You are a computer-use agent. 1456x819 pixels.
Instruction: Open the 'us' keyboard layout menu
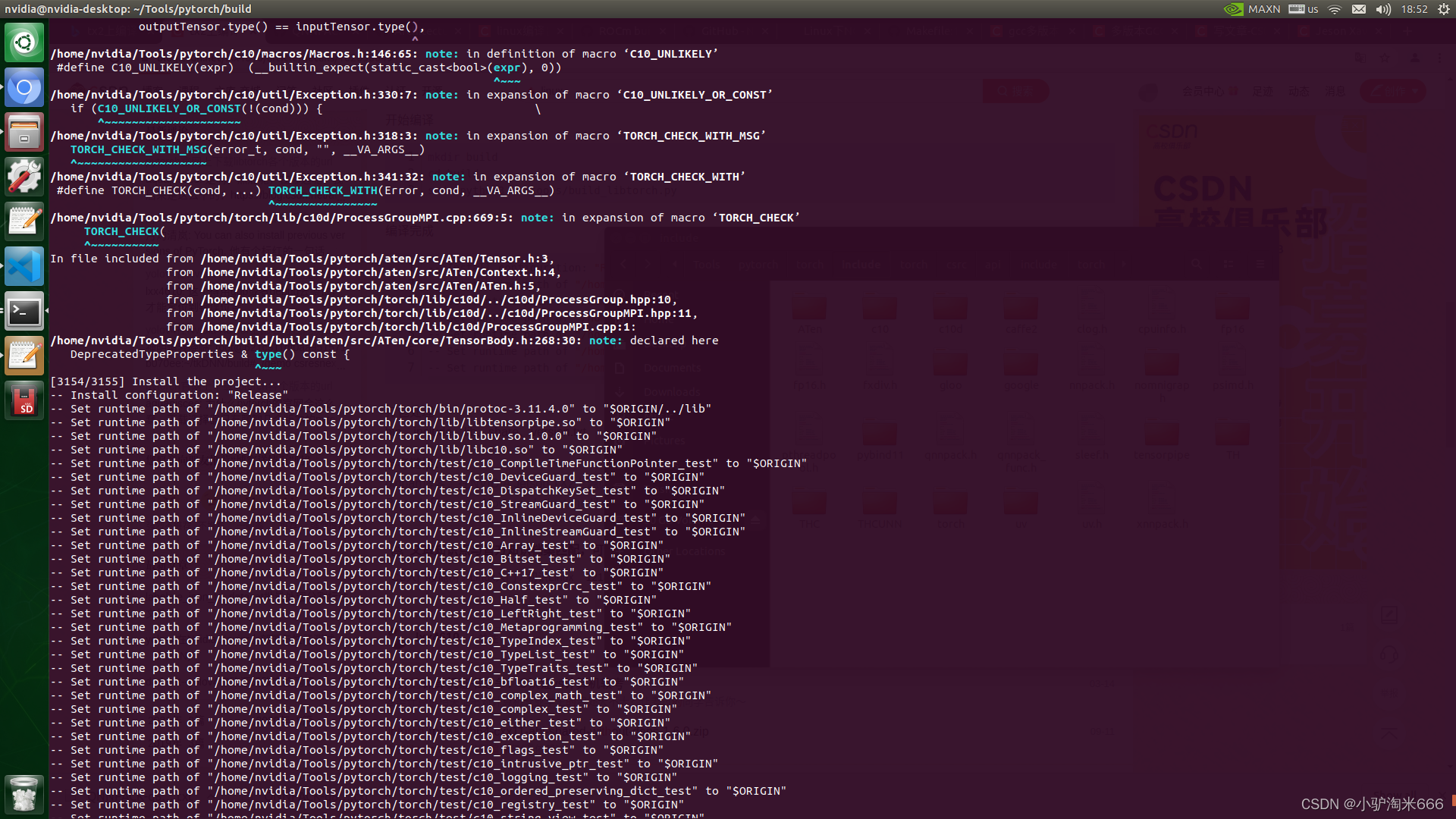click(x=1304, y=9)
